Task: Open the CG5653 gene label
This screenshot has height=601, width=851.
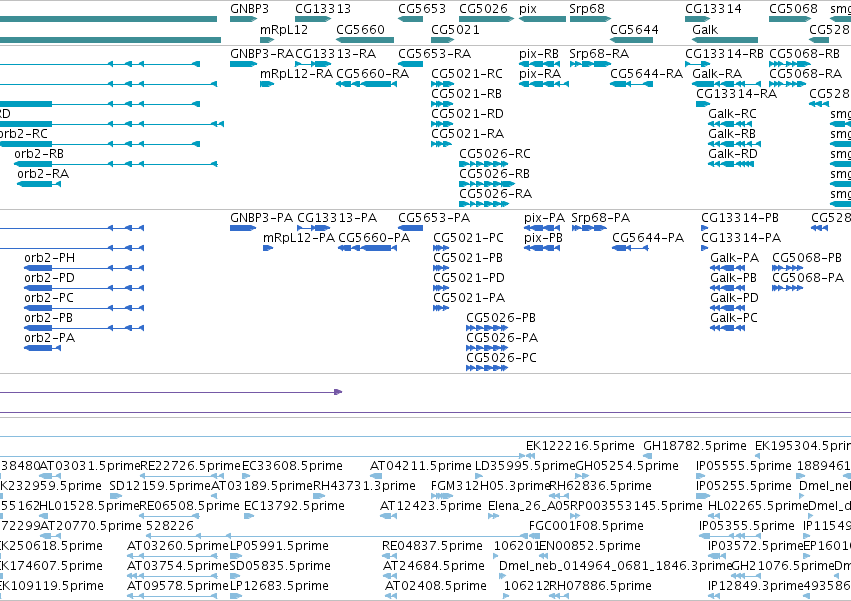Action: point(422,9)
